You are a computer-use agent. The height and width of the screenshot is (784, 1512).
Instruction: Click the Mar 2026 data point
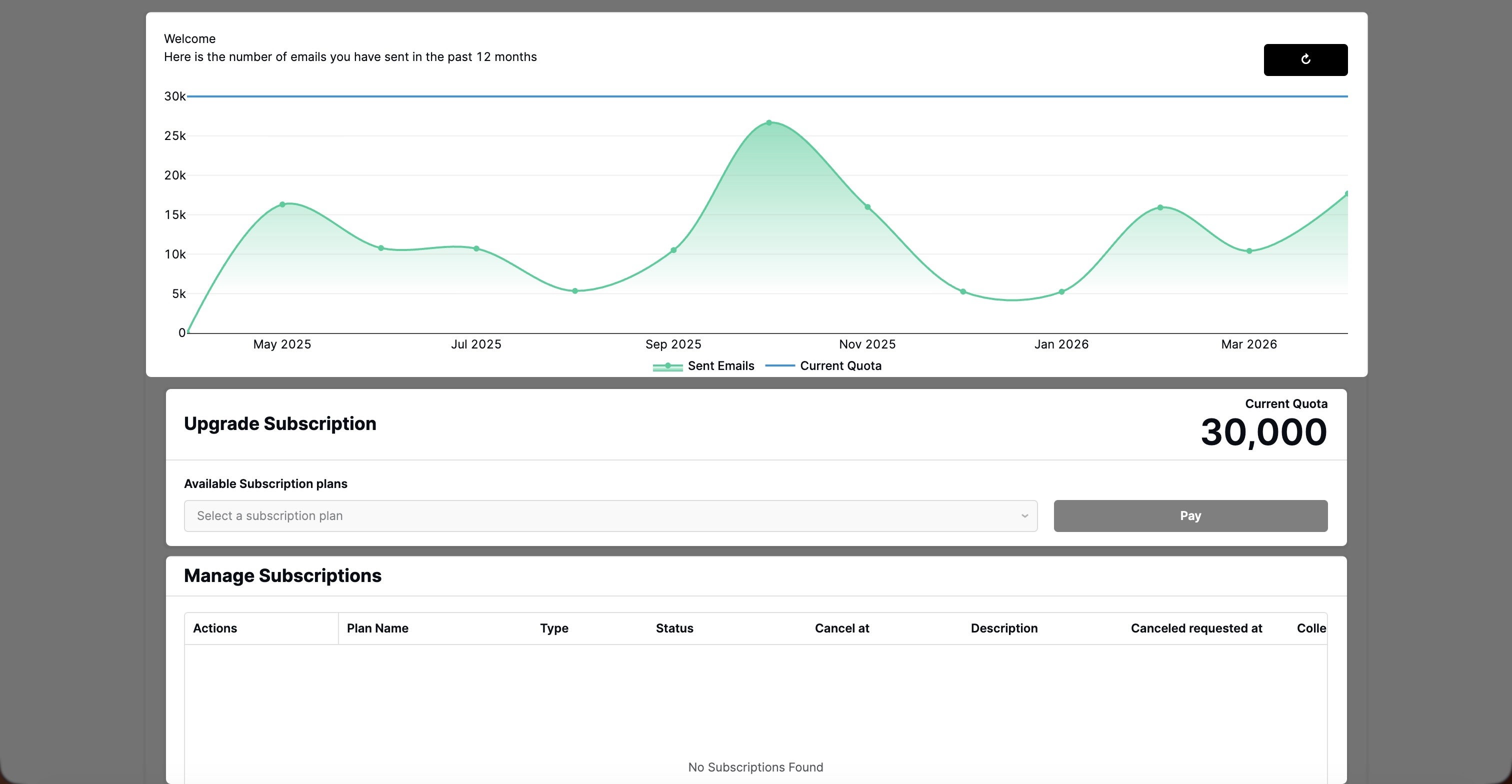(1249, 250)
